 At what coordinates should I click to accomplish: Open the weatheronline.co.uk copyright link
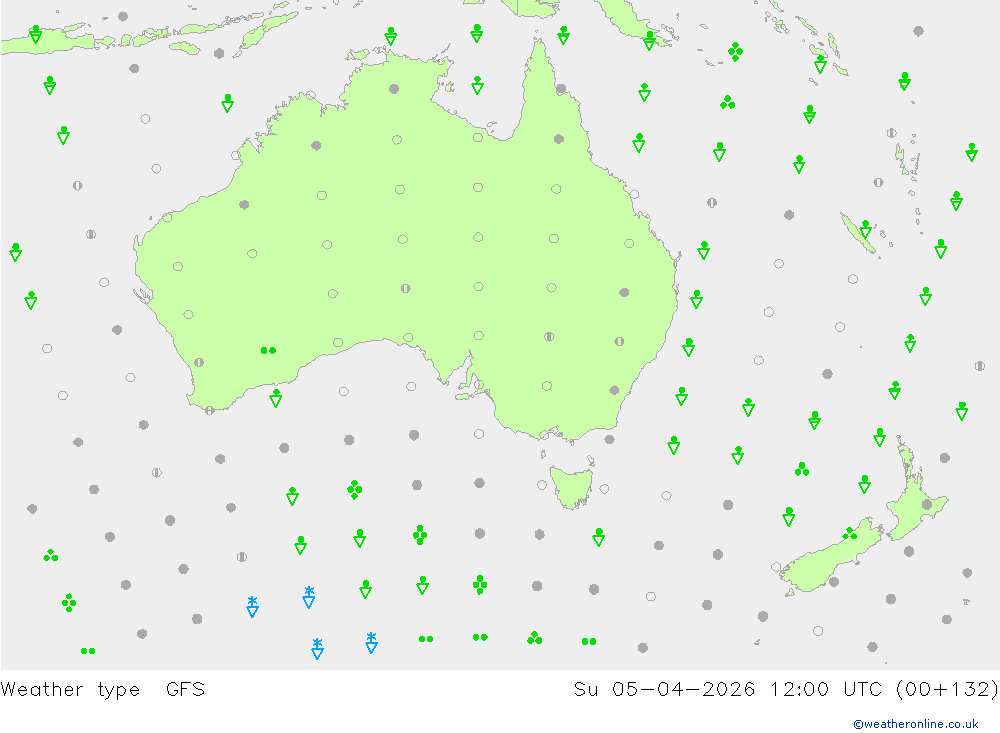point(915,724)
